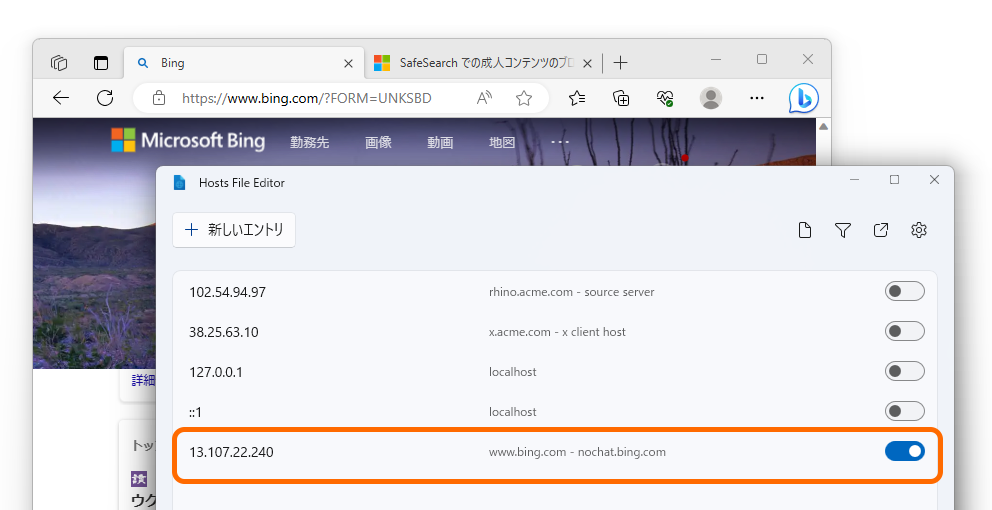Image resolution: width=992 pixels, height=510 pixels.
Task: Switch to the SafeSearch tab
Action: 484,63
